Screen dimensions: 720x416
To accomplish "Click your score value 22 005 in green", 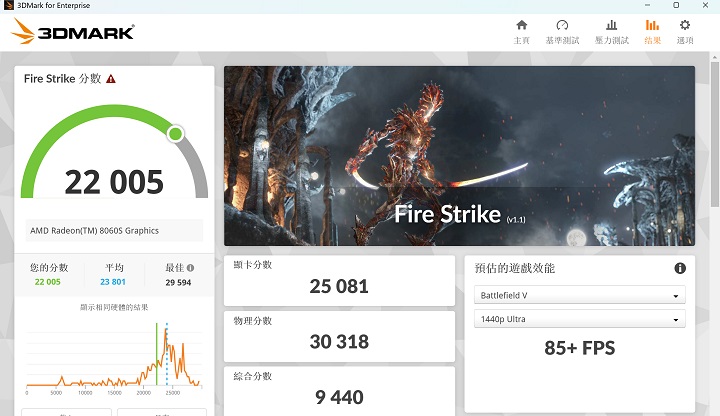I will point(48,282).
